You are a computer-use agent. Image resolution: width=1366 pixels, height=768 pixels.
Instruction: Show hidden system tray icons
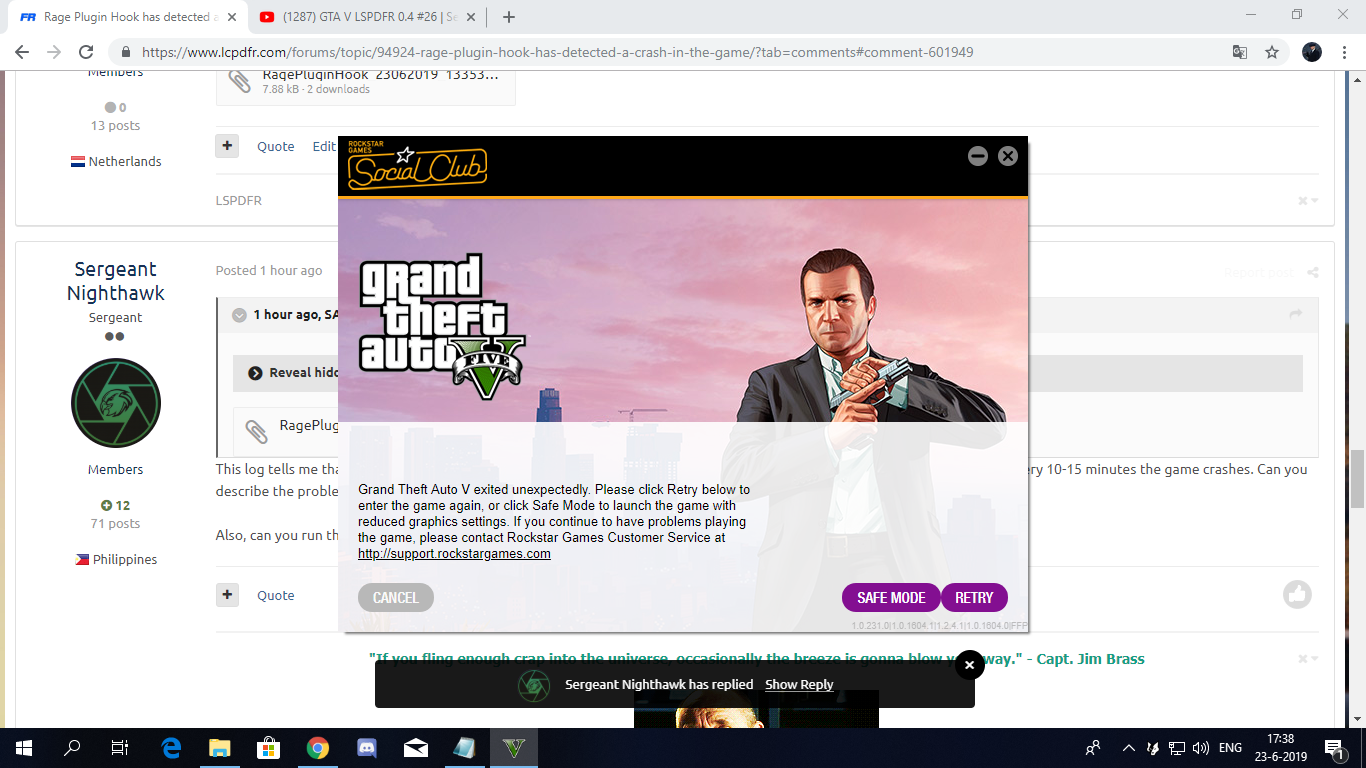pos(1129,747)
